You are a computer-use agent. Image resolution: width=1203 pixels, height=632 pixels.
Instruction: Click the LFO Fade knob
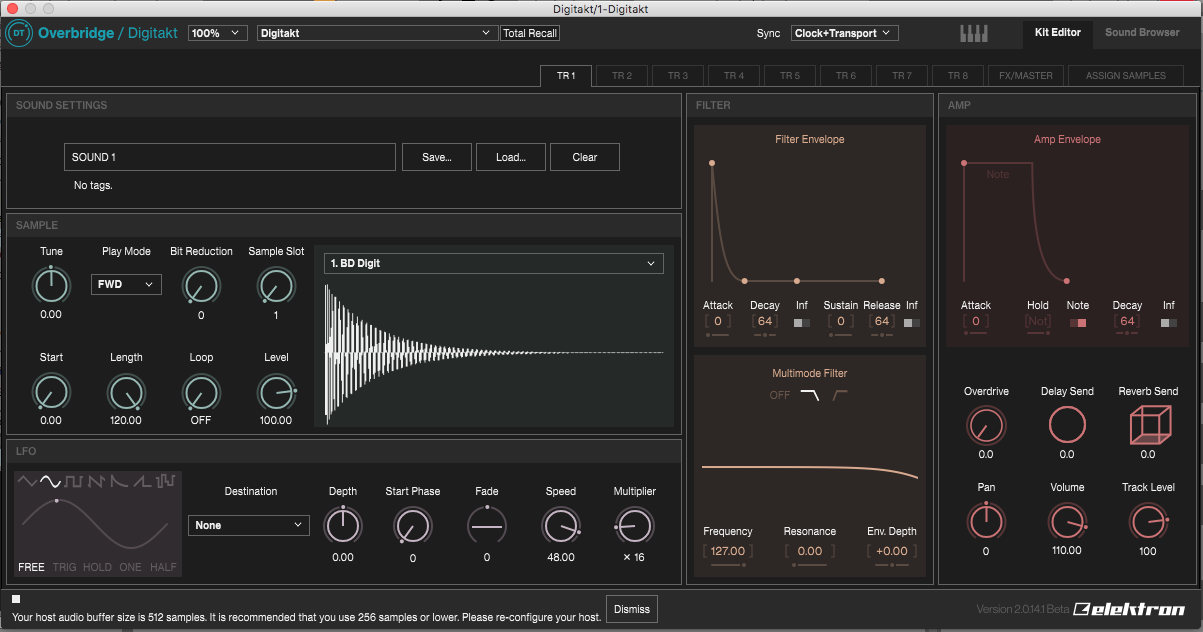[487, 525]
